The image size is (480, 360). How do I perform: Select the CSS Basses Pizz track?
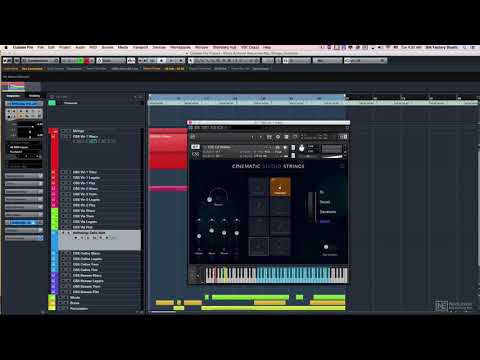click(99, 292)
